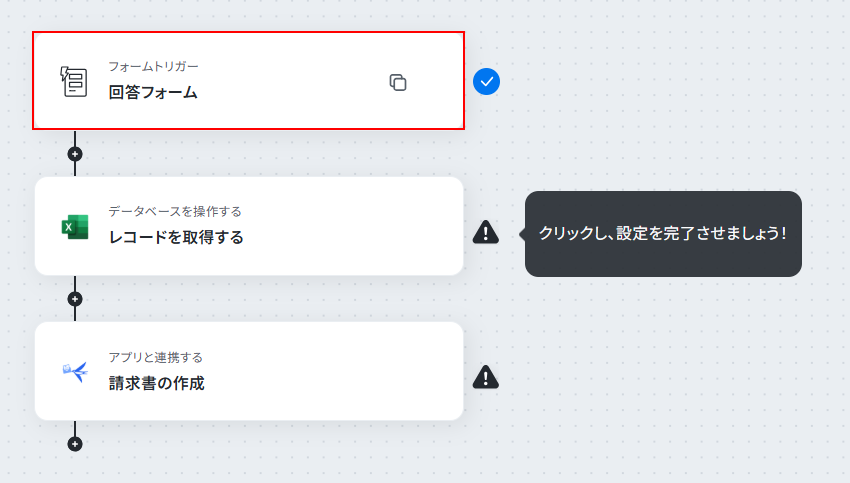
Task: Add step below 回答フォーム with plus
Action: pyautogui.click(x=75, y=154)
